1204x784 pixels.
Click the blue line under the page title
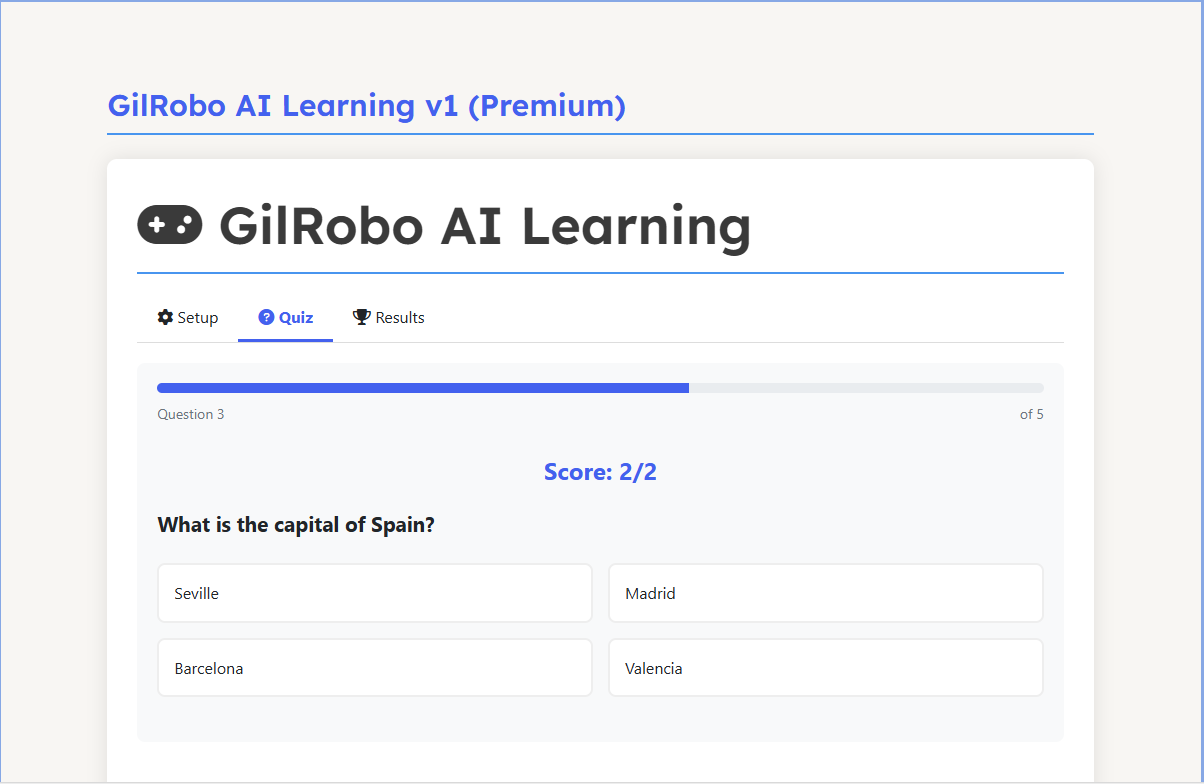point(600,134)
